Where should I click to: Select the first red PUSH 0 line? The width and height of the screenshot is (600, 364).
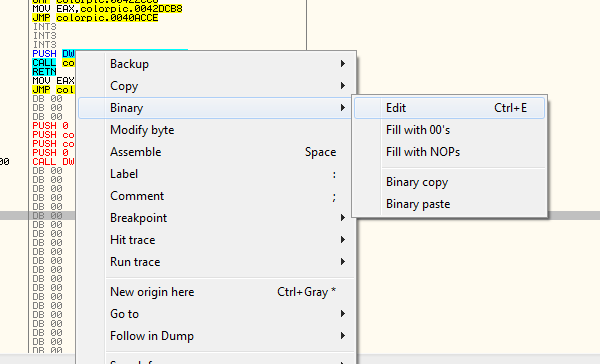[51, 126]
